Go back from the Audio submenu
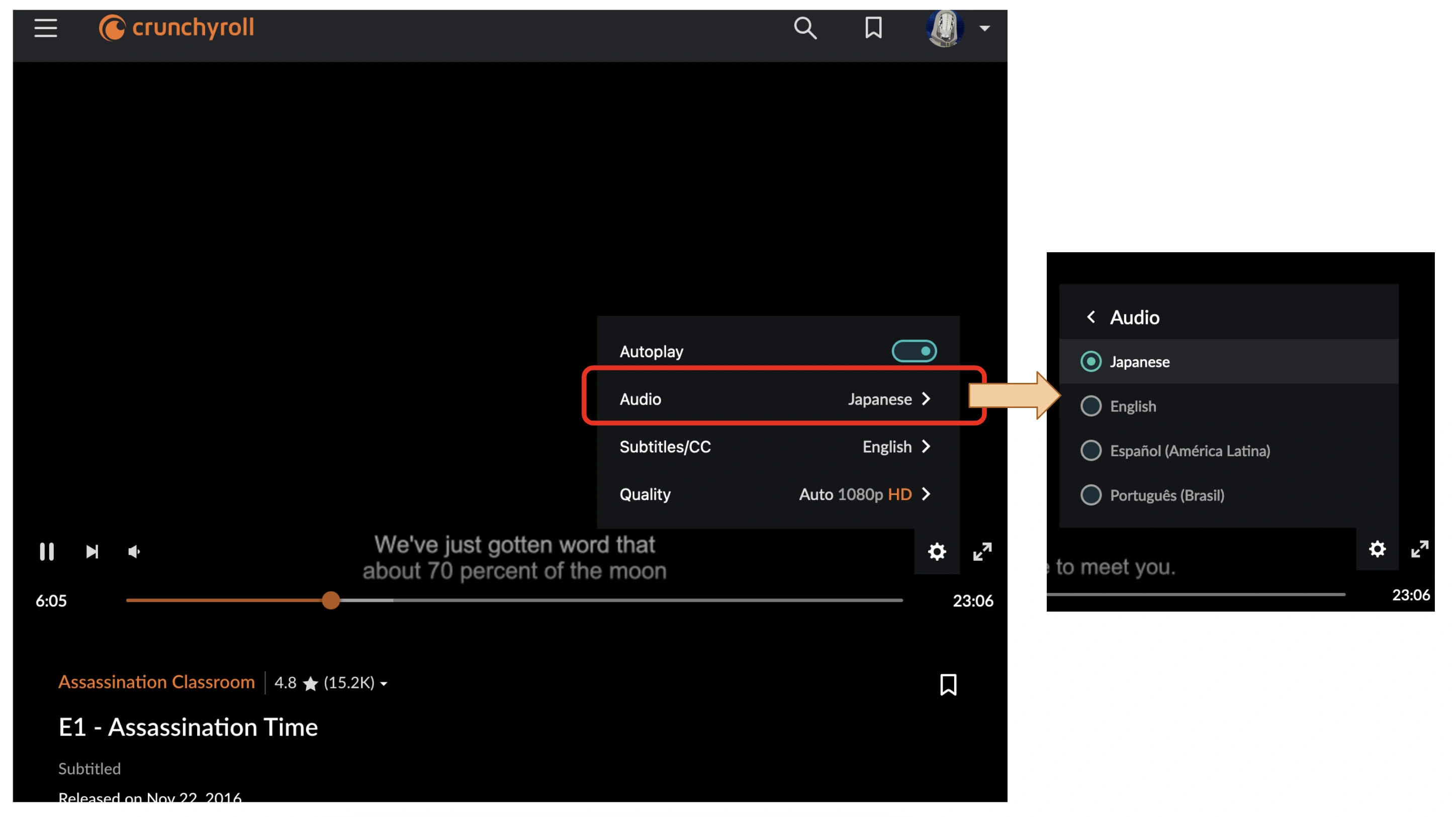Viewport: 1456px width, 817px height. (1091, 317)
